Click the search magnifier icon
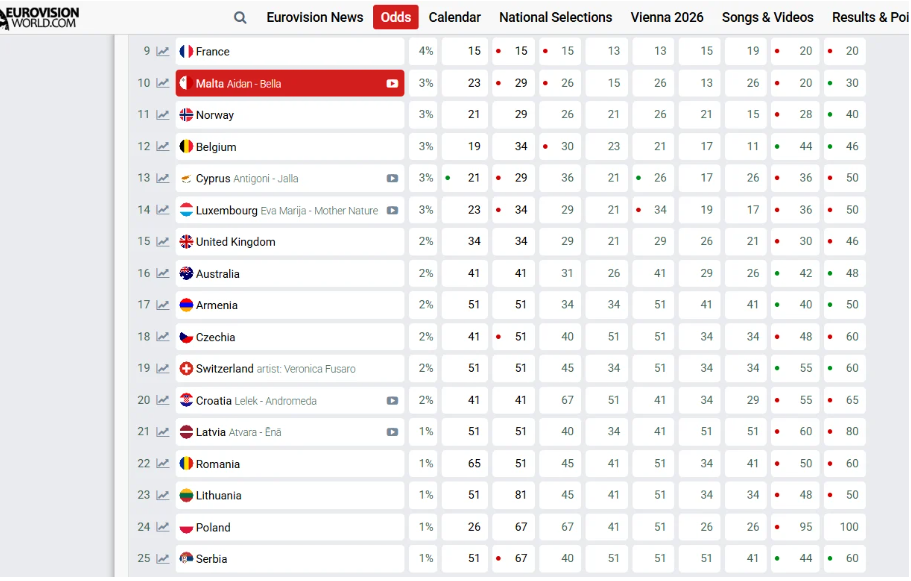This screenshot has height=581, width=911. tap(240, 17)
